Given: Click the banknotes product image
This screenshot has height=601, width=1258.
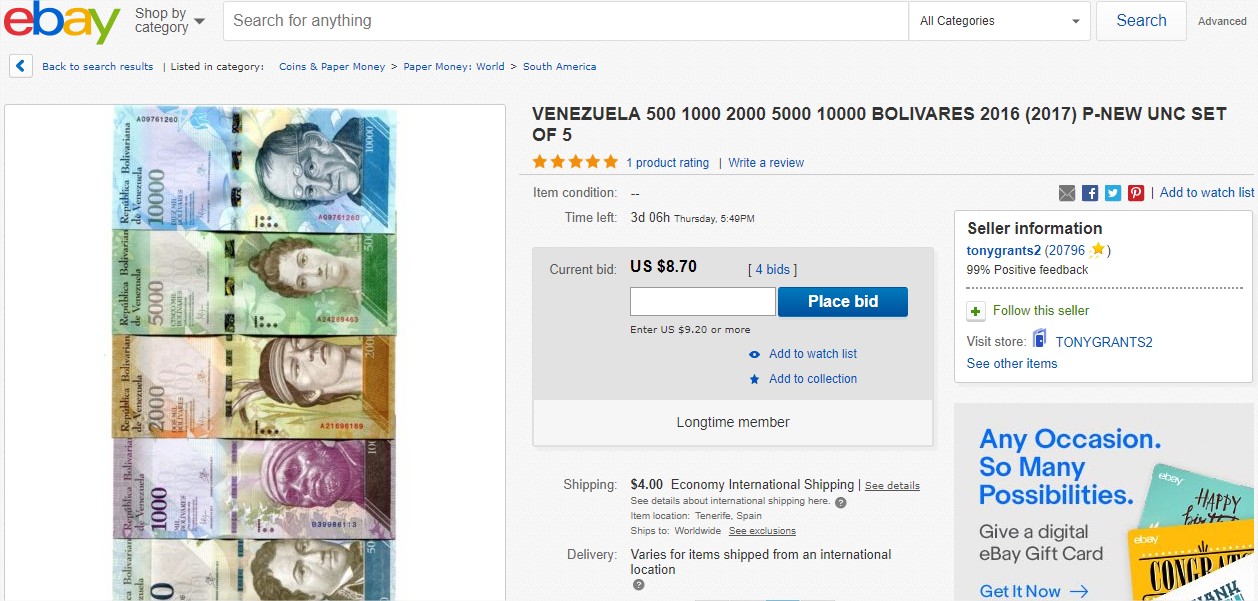Looking at the screenshot, I should click(255, 352).
